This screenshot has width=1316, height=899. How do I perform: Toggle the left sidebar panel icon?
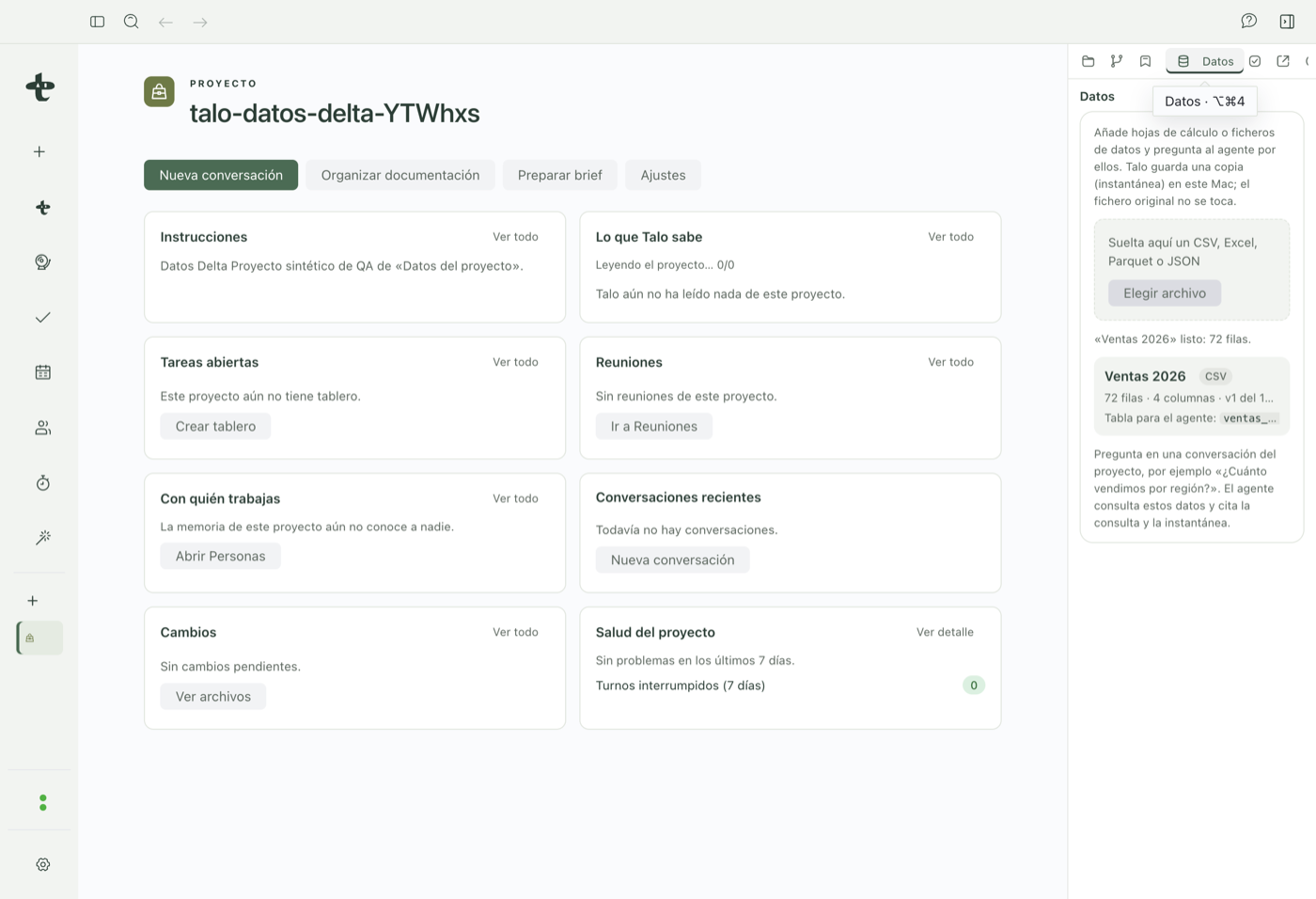coord(97,22)
